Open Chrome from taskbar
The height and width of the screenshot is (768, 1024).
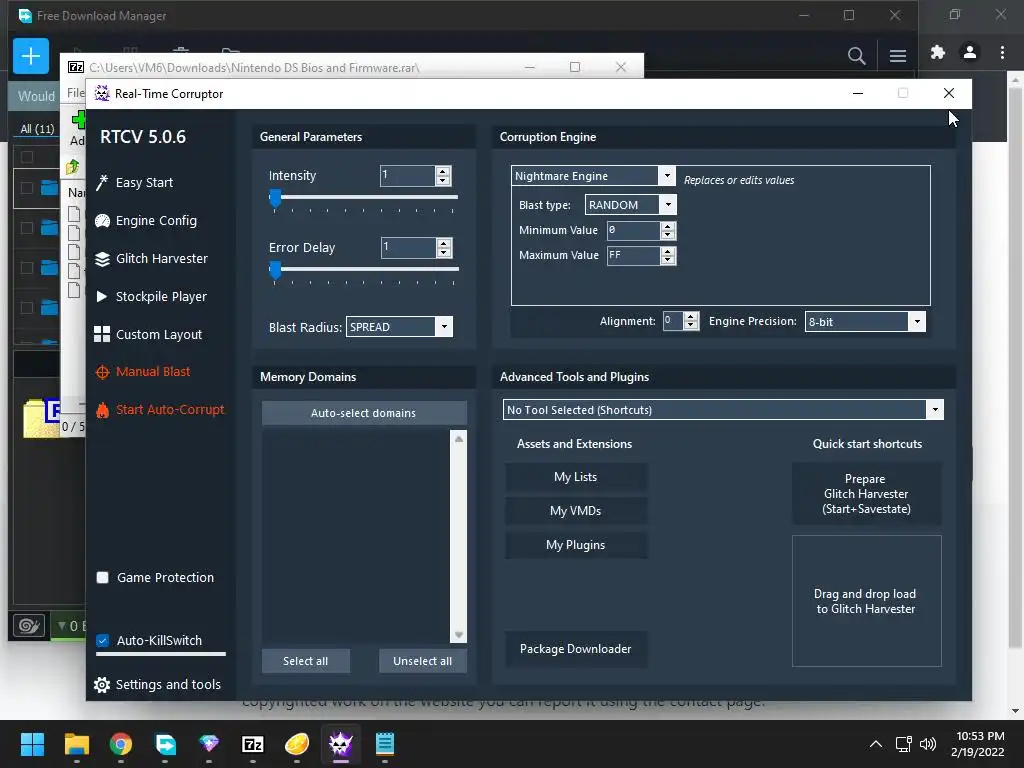tap(121, 744)
